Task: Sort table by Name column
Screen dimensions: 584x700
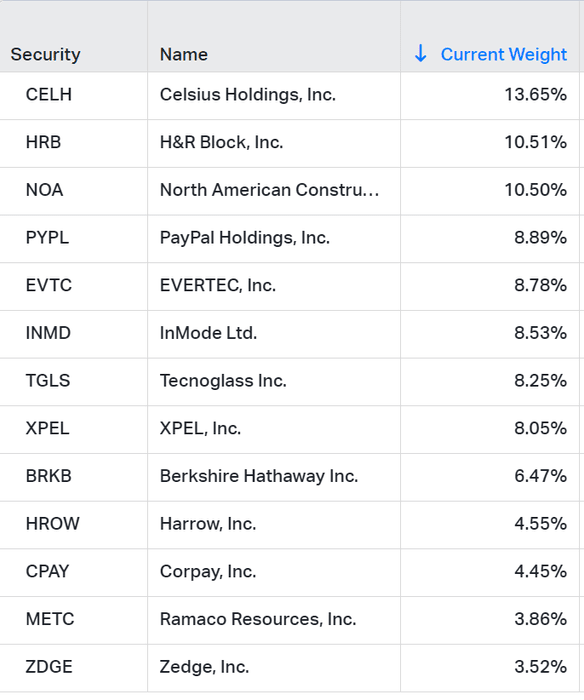Action: [184, 54]
